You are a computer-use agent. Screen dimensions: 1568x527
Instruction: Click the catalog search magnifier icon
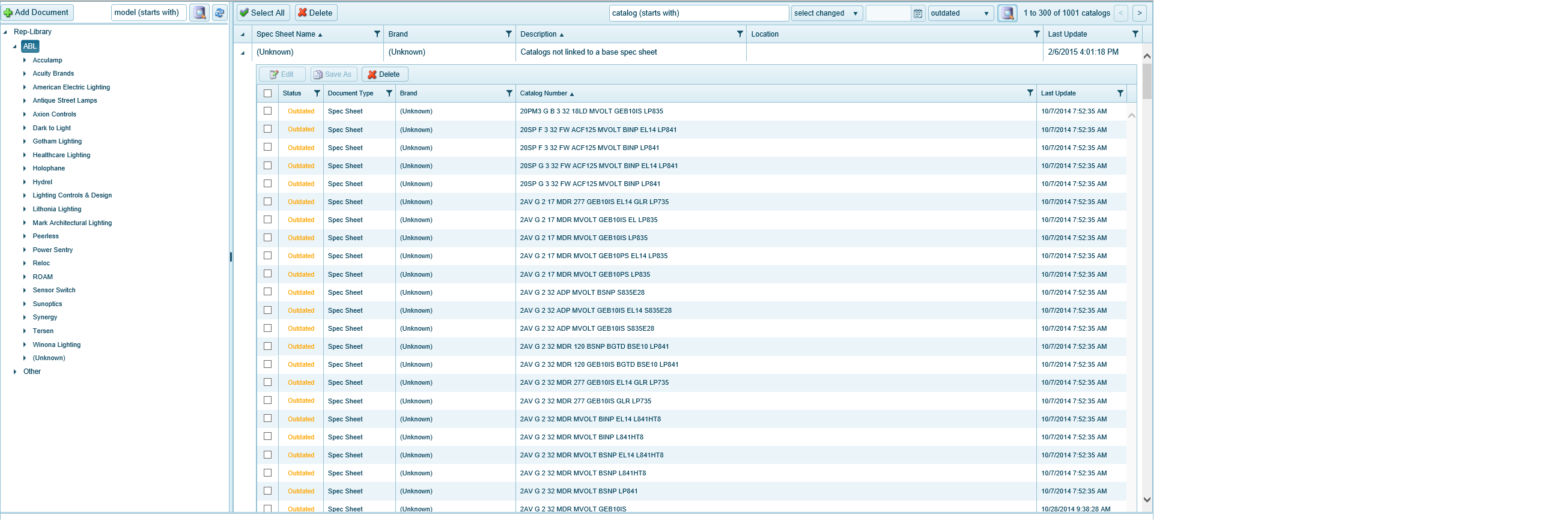click(1007, 13)
